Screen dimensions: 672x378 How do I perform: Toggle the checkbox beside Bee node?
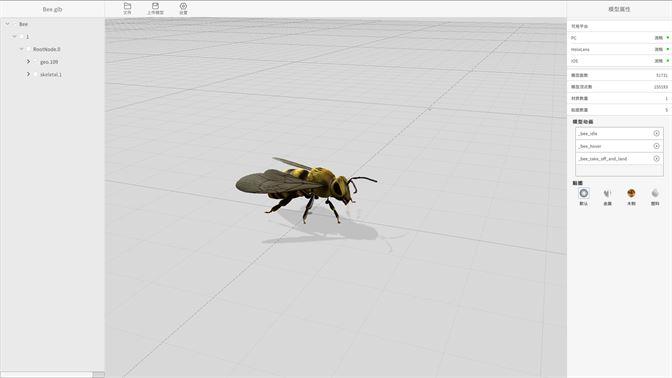pyautogui.click(x=15, y=24)
